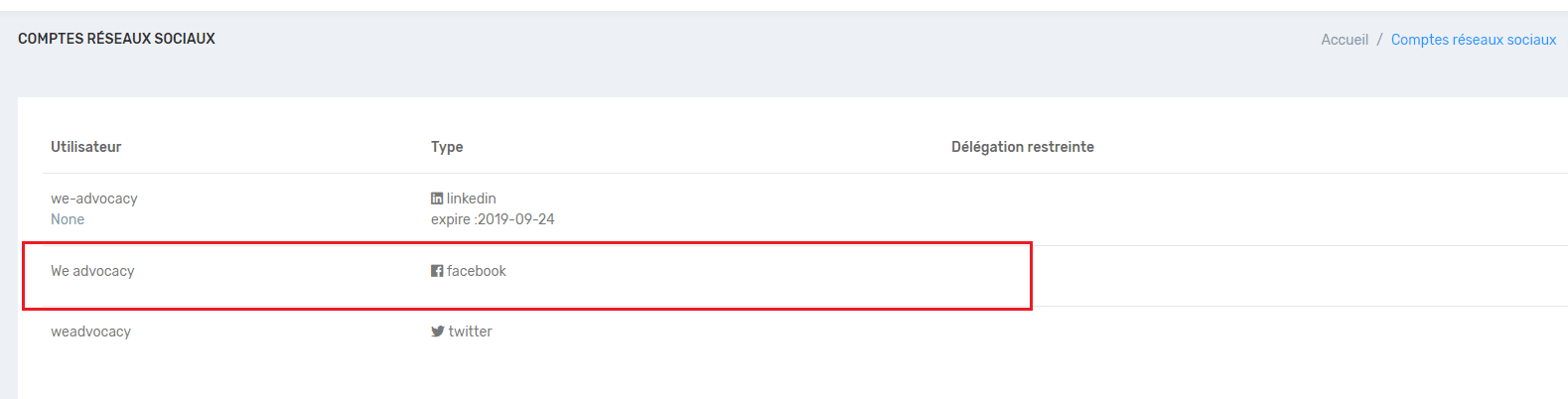Screen dimensions: 1568x399
Task: Click the twitter type label
Action: coord(471,332)
